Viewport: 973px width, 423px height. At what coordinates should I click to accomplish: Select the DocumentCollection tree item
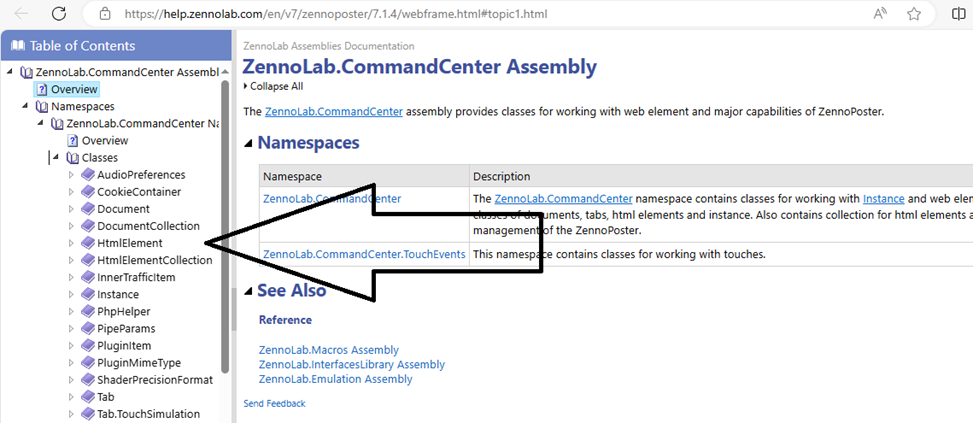(148, 226)
